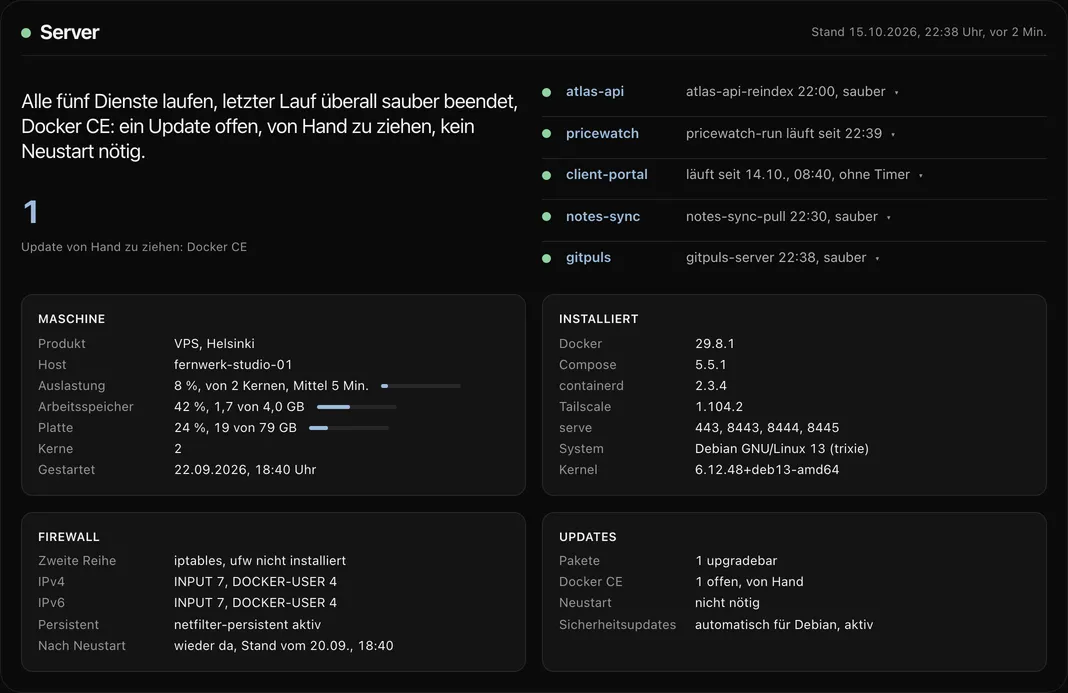
Task: Click the 'Update von Hand zu ziehen: Docker CE' caption
Action: coord(134,247)
